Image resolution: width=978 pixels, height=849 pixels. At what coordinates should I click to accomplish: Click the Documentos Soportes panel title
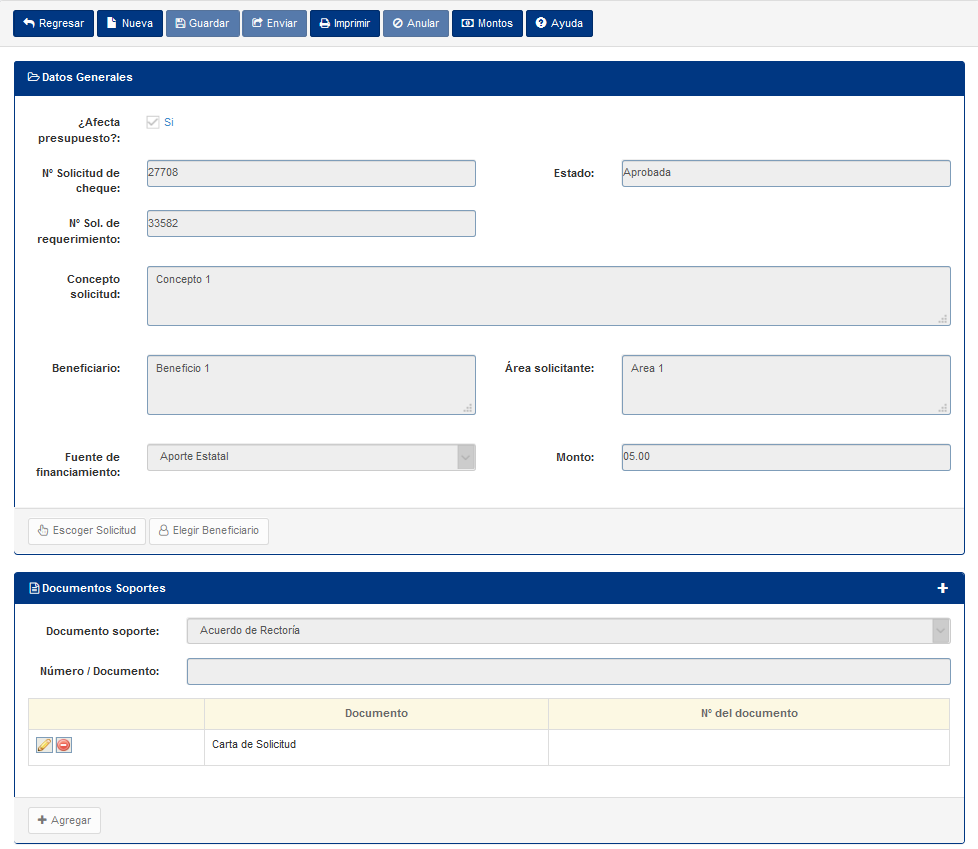(x=104, y=588)
